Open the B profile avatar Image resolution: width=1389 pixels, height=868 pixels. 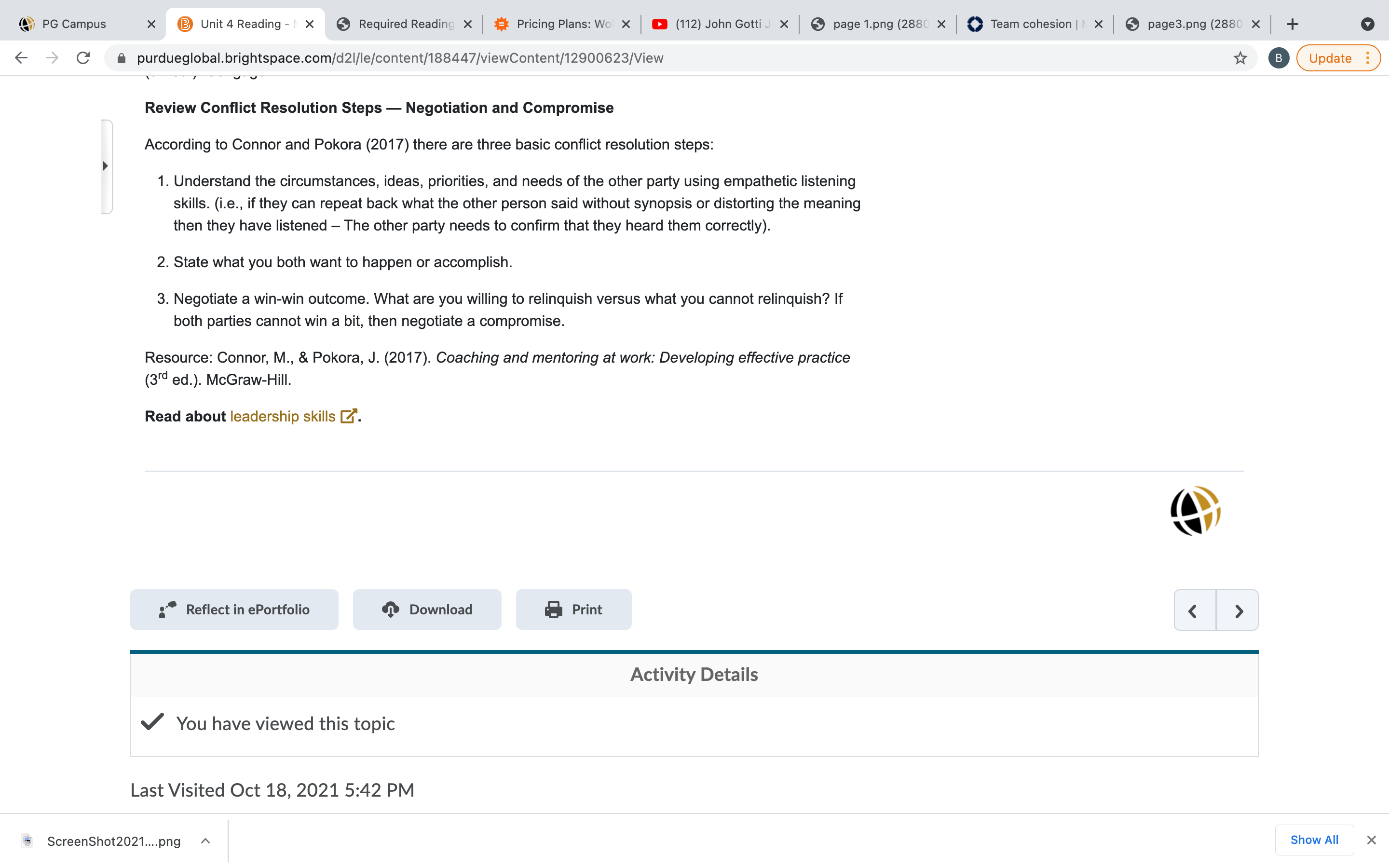pyautogui.click(x=1278, y=58)
